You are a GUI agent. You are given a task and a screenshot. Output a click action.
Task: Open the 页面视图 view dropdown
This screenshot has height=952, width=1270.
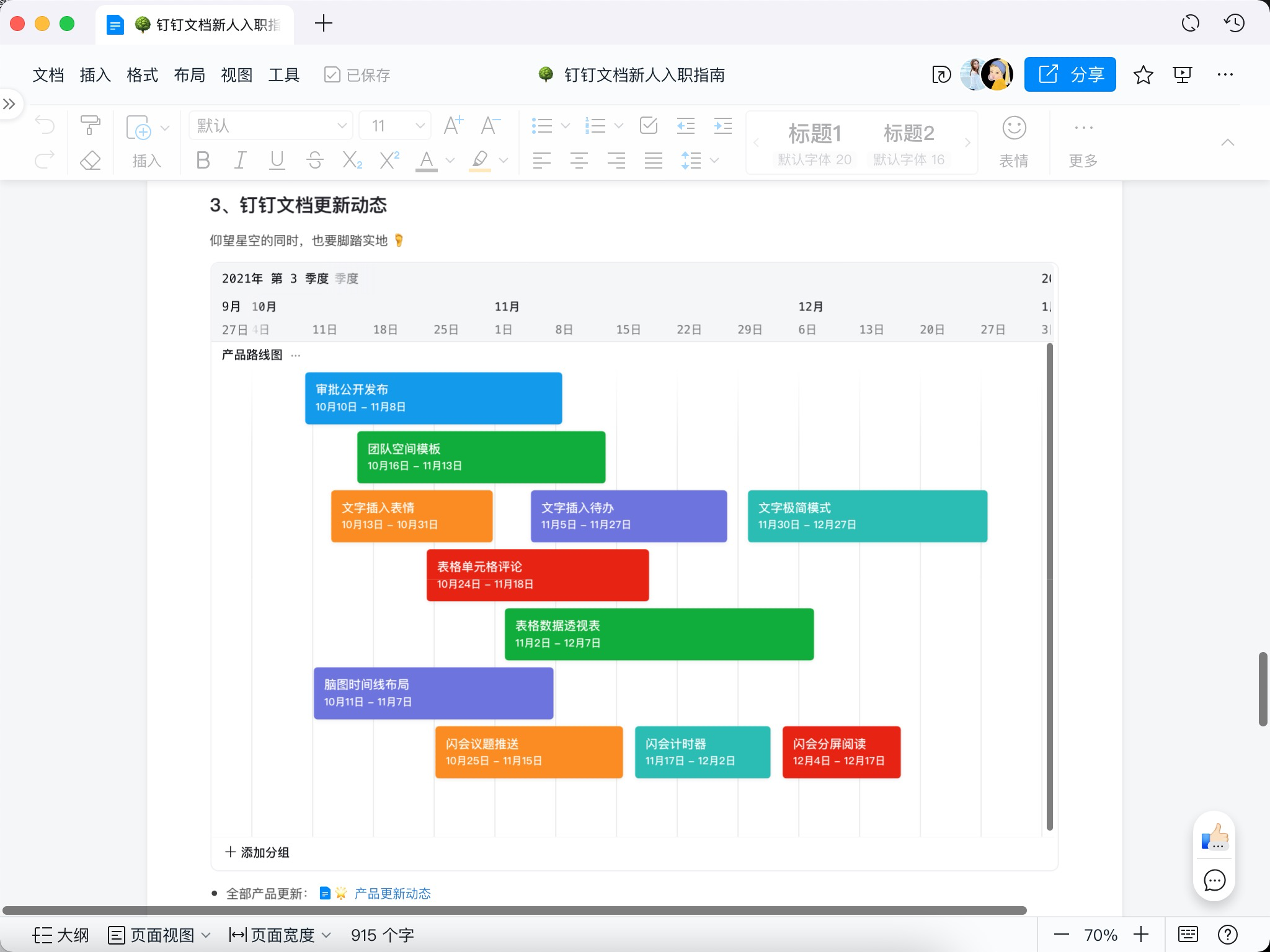pyautogui.click(x=159, y=935)
